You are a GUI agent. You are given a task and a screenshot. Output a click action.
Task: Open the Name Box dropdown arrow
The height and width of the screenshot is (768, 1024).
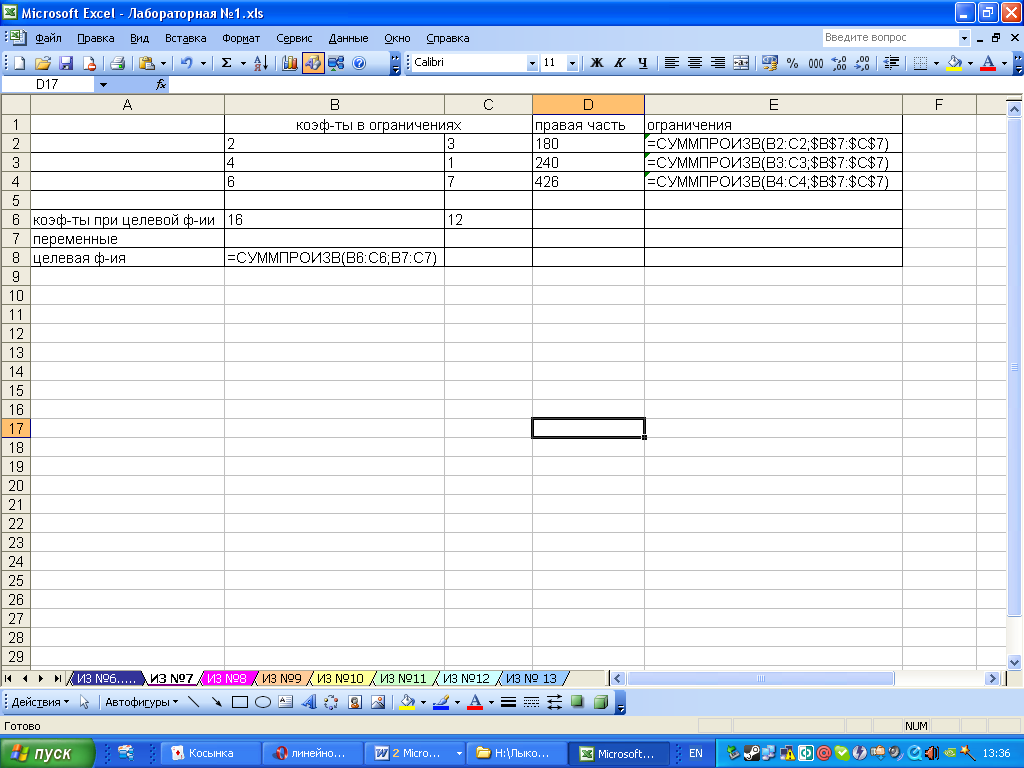(x=103, y=85)
